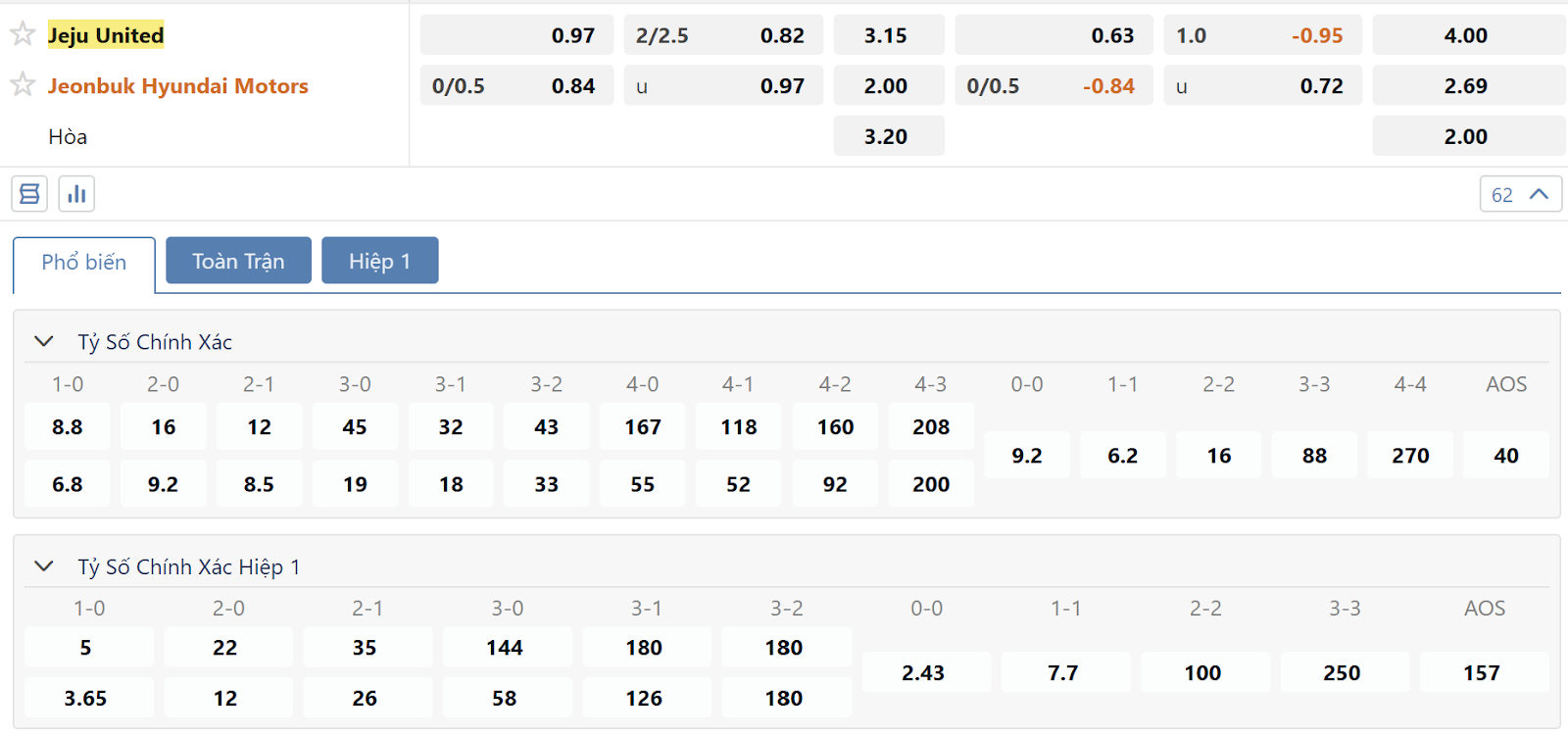Switch to the stacked list view icon
Viewport: 1568px width, 736px height.
[29, 194]
